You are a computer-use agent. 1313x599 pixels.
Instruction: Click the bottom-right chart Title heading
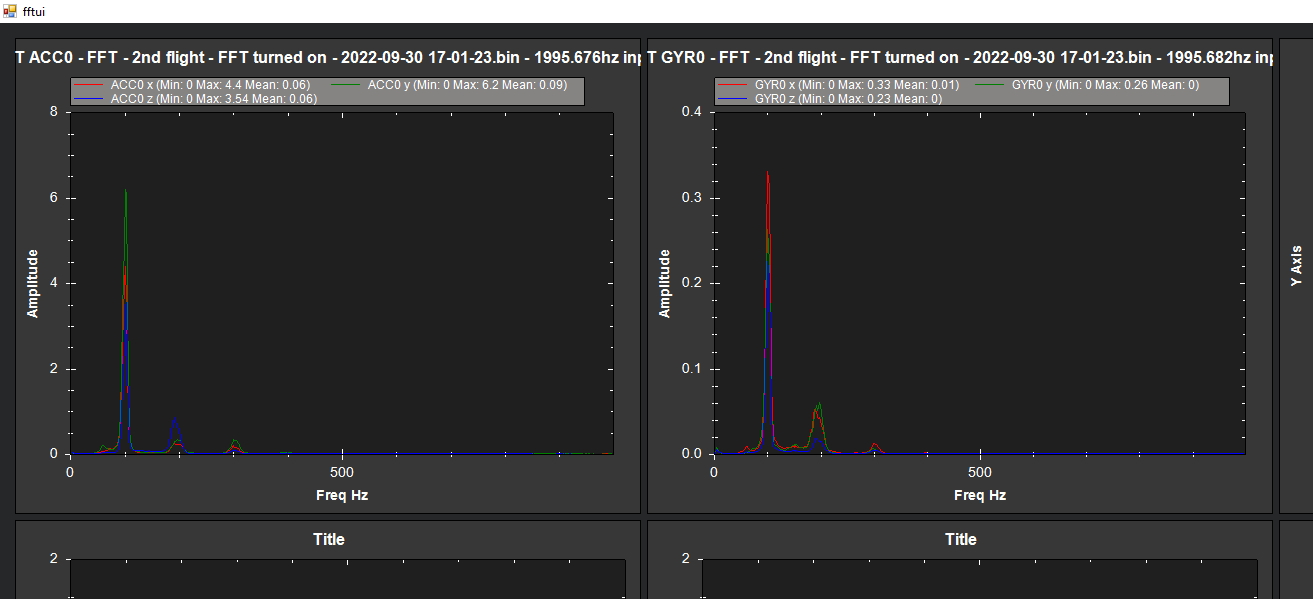(960, 539)
